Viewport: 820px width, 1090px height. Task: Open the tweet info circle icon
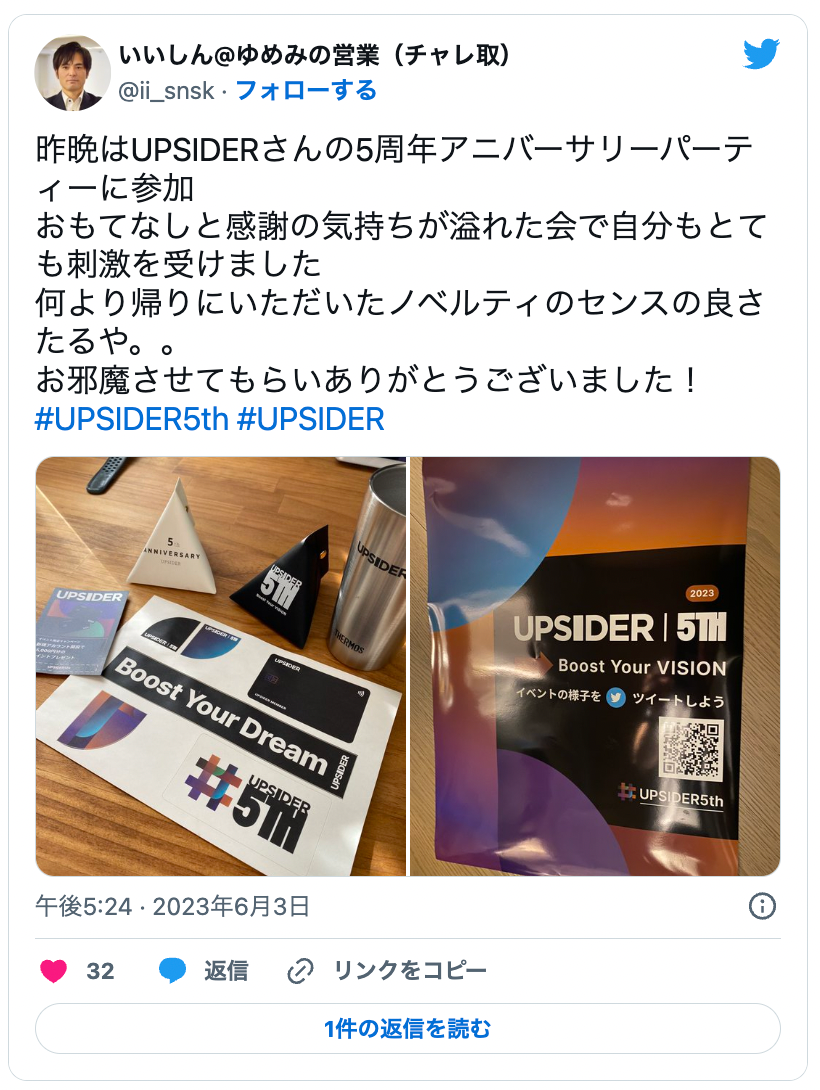pyautogui.click(x=762, y=906)
